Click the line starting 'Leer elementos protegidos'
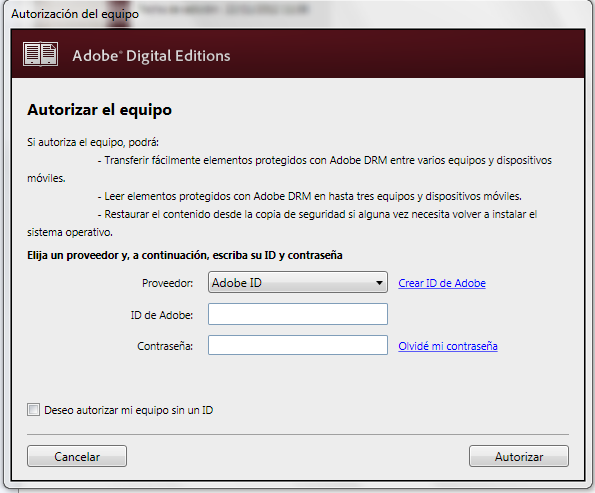 point(310,196)
